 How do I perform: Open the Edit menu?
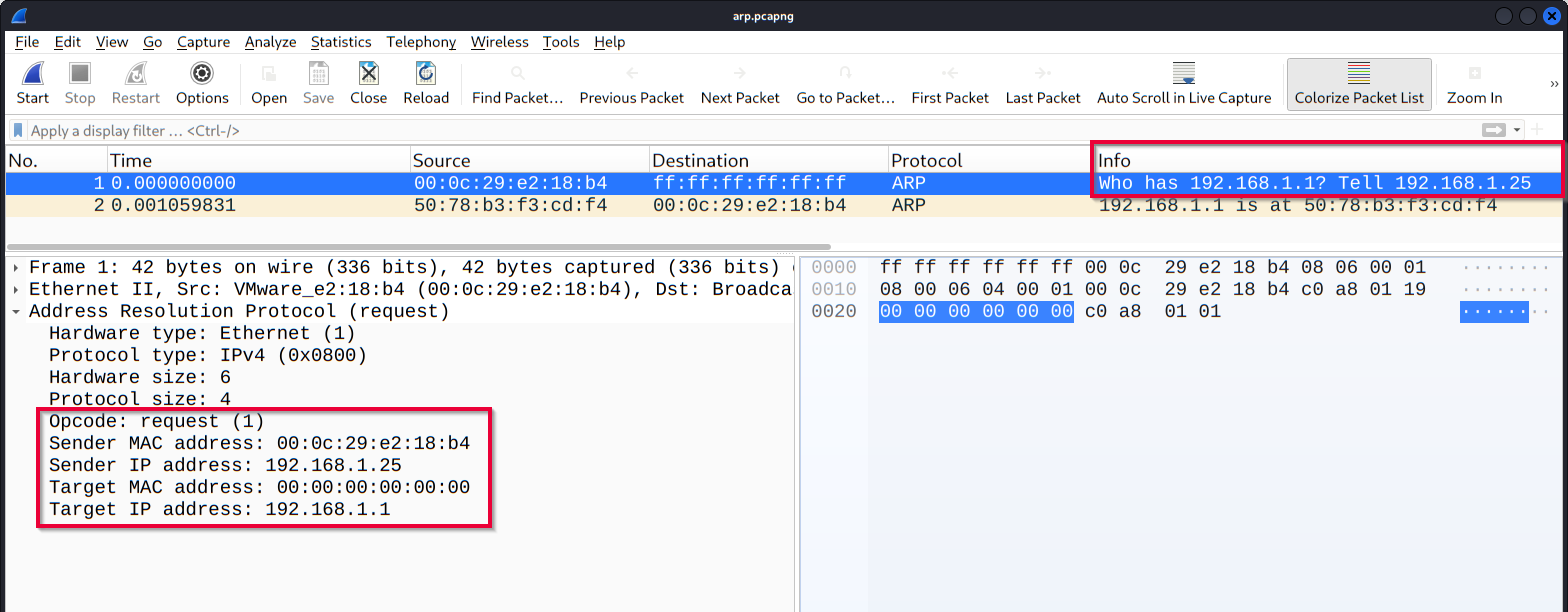[x=68, y=42]
